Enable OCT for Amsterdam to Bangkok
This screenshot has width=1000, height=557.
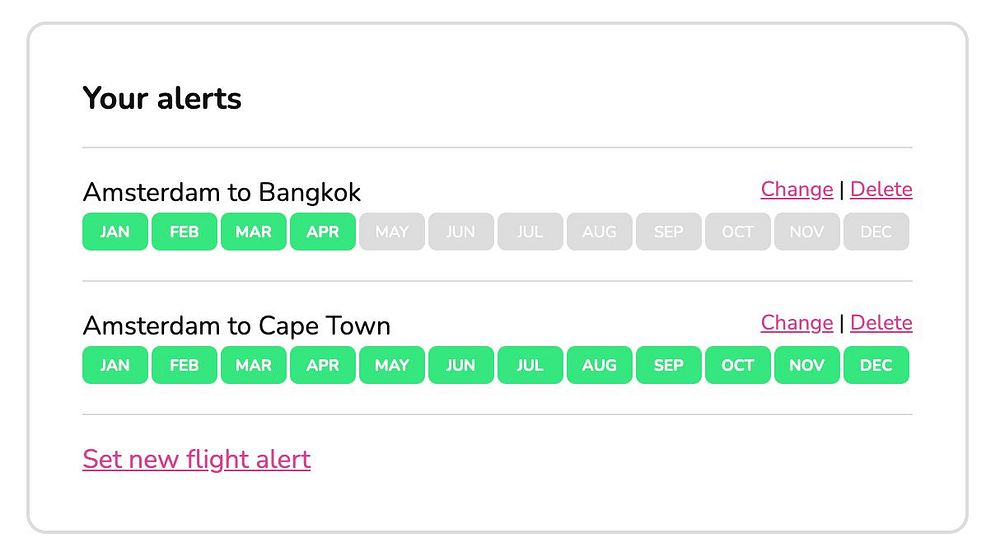coord(738,232)
